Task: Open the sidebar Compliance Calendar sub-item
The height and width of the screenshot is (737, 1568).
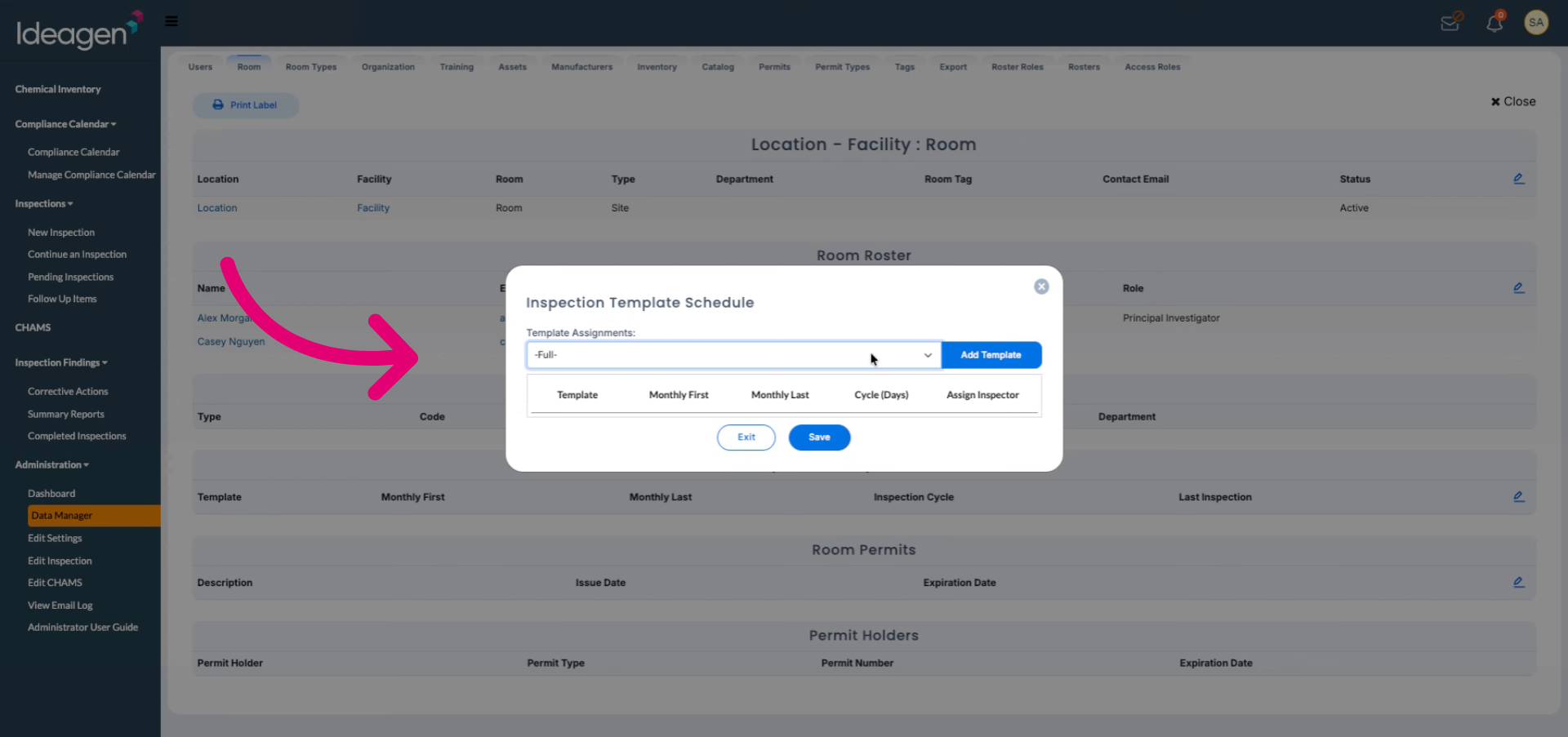Action: [73, 153]
